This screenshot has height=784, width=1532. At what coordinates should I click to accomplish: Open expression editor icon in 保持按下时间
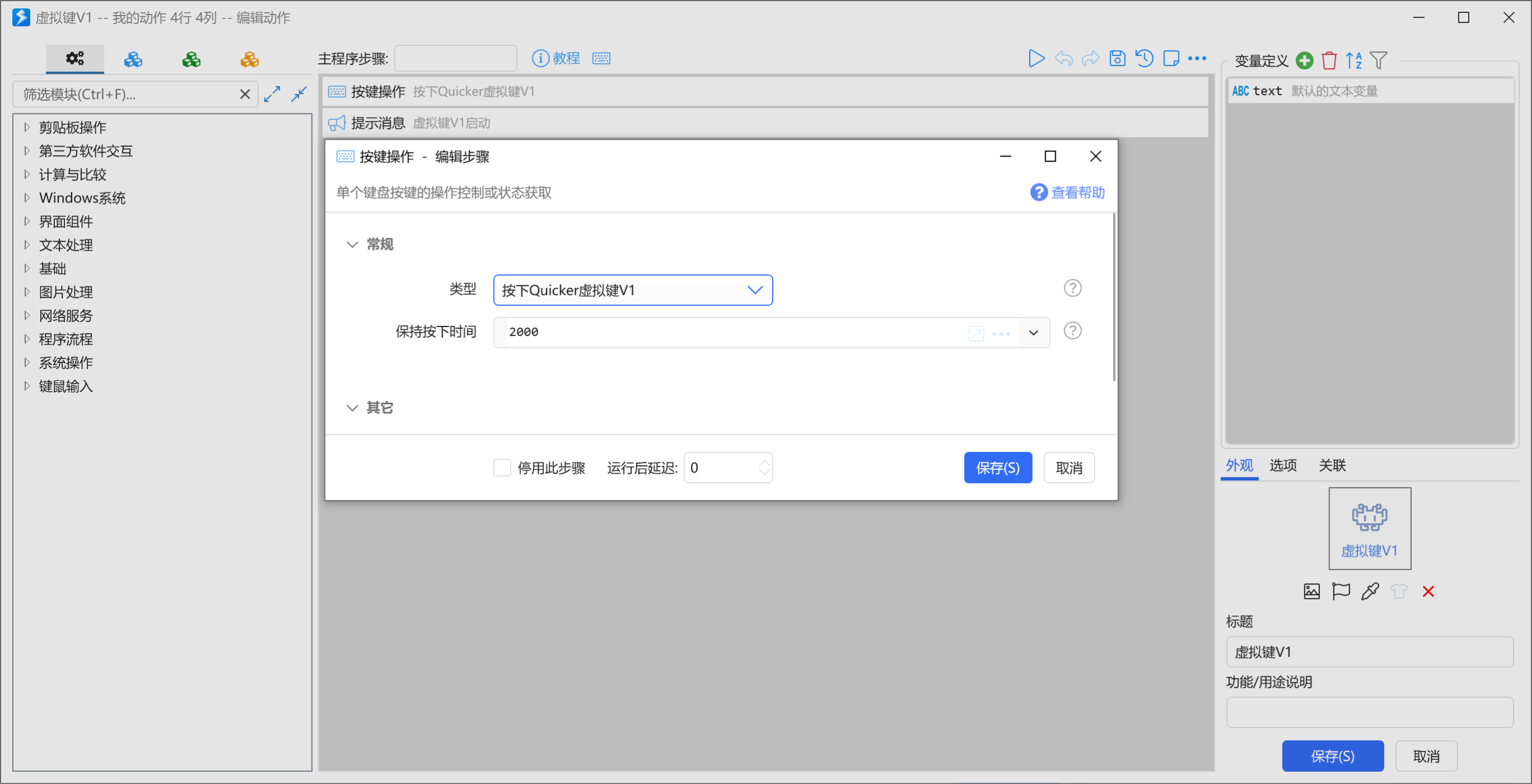coord(976,333)
